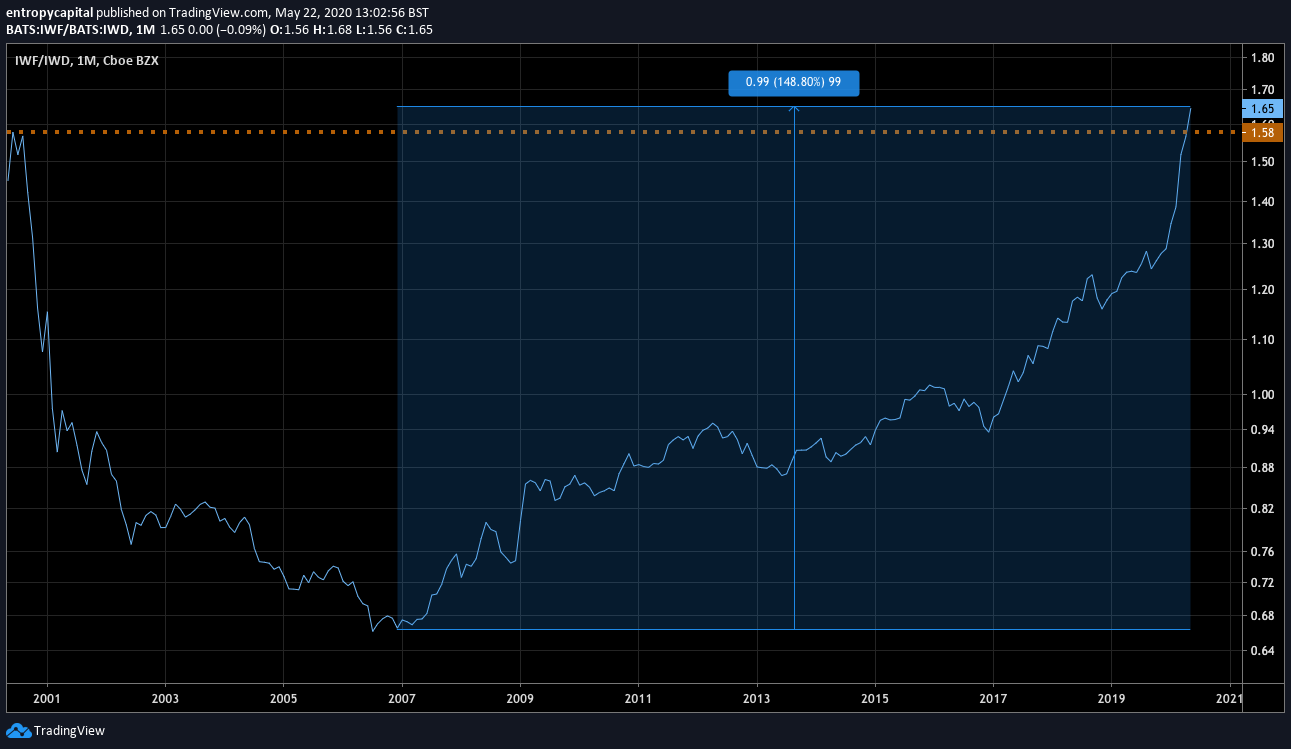
Task: Click the 1.30 price axis label
Action: click(1262, 244)
